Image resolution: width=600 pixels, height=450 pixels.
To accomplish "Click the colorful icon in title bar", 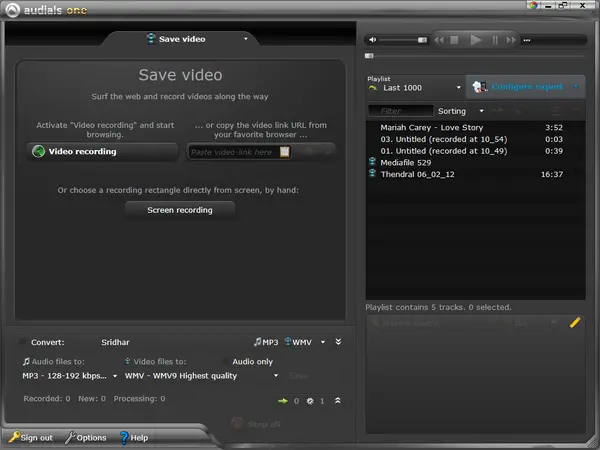I will point(533,5).
